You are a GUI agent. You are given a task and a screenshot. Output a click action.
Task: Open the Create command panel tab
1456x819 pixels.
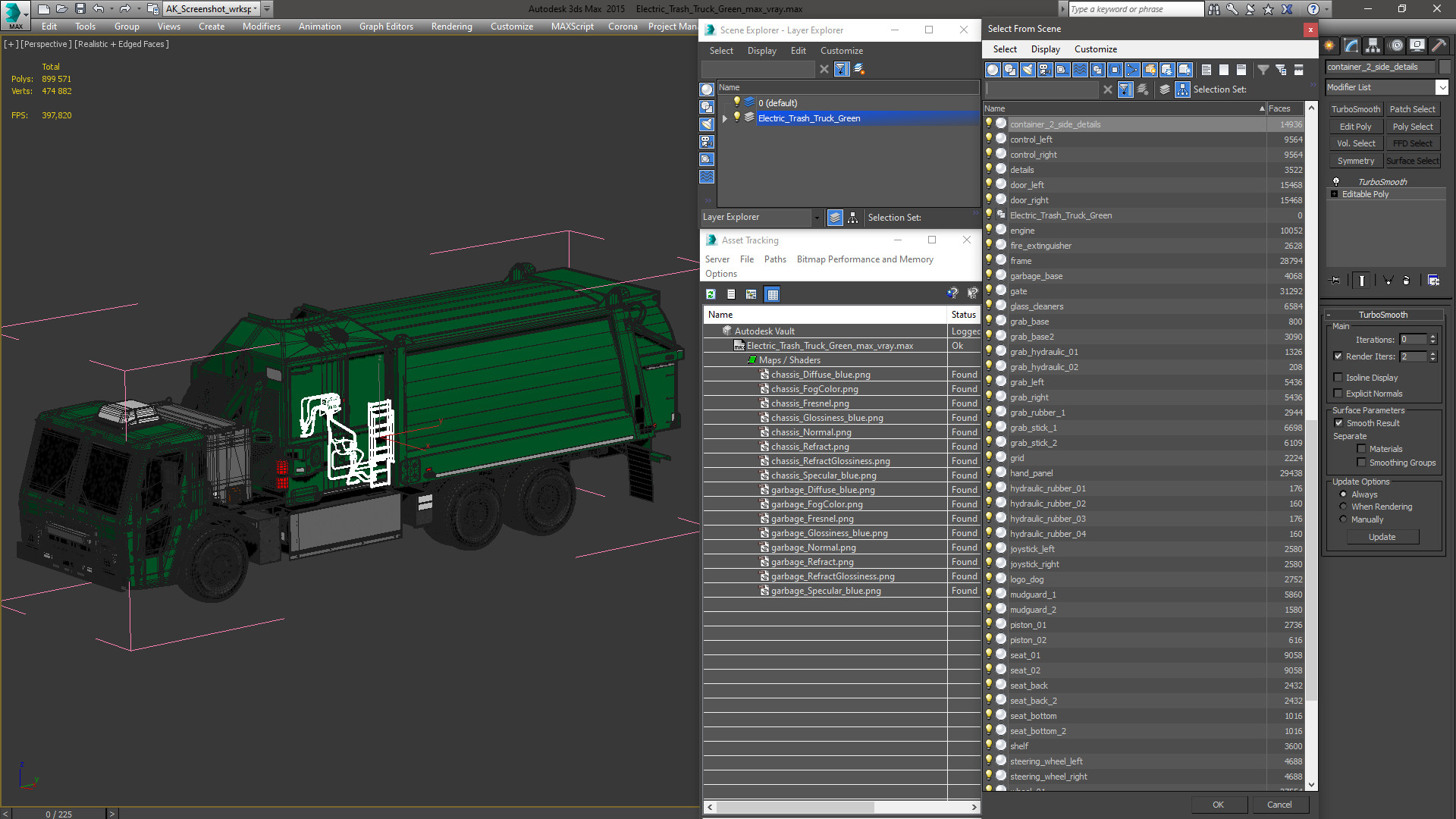tap(1329, 45)
